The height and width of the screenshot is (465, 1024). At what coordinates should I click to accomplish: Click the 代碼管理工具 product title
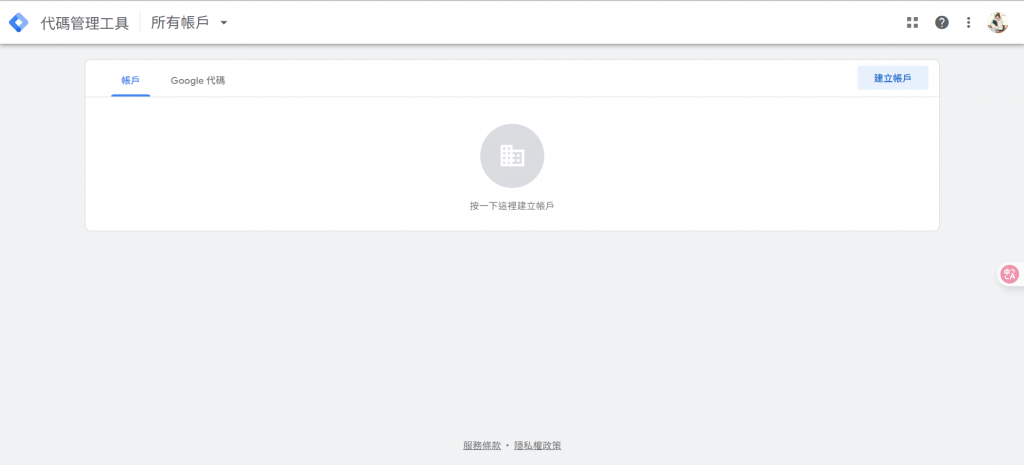pos(85,23)
